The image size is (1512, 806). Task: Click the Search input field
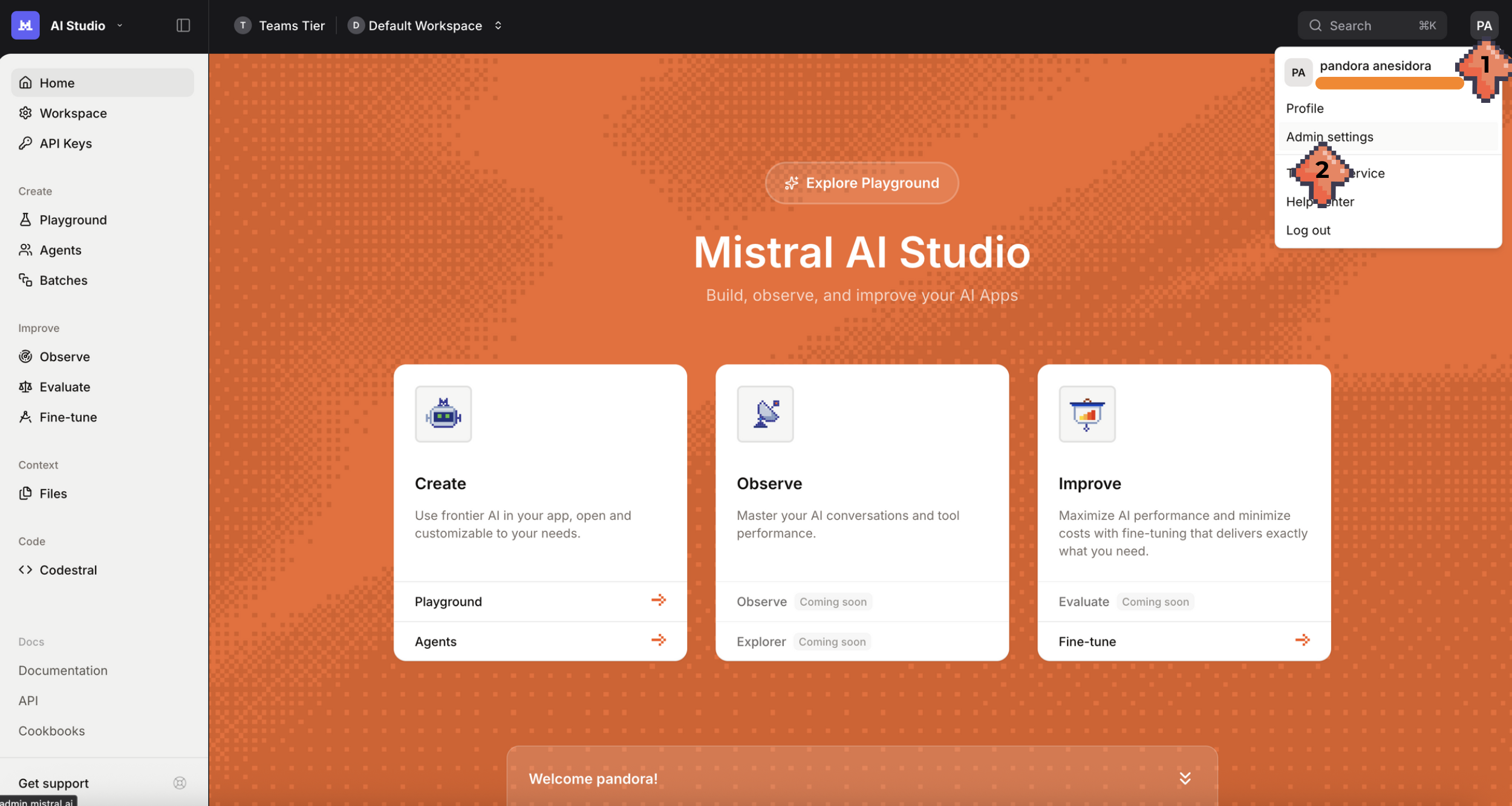[1371, 25]
